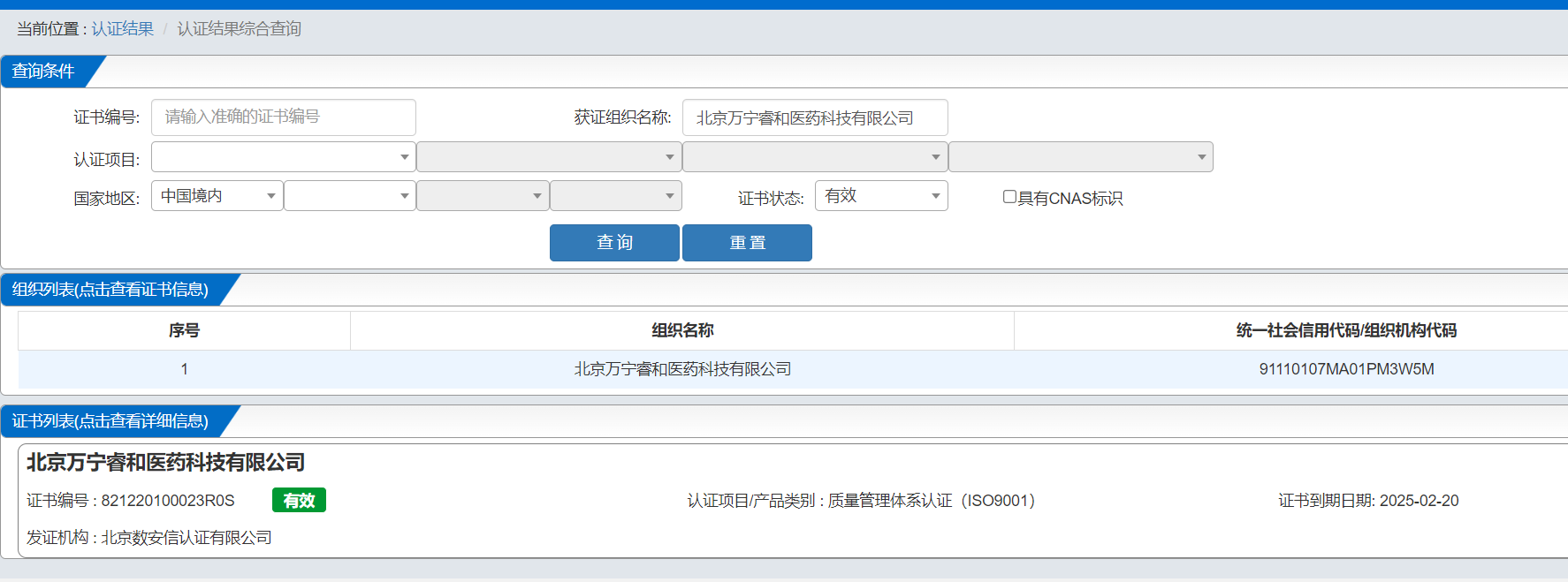Image resolution: width=1568 pixels, height=582 pixels.
Task: Select organization row 北京万宁睿和医药科技有限公司
Action: [793, 369]
